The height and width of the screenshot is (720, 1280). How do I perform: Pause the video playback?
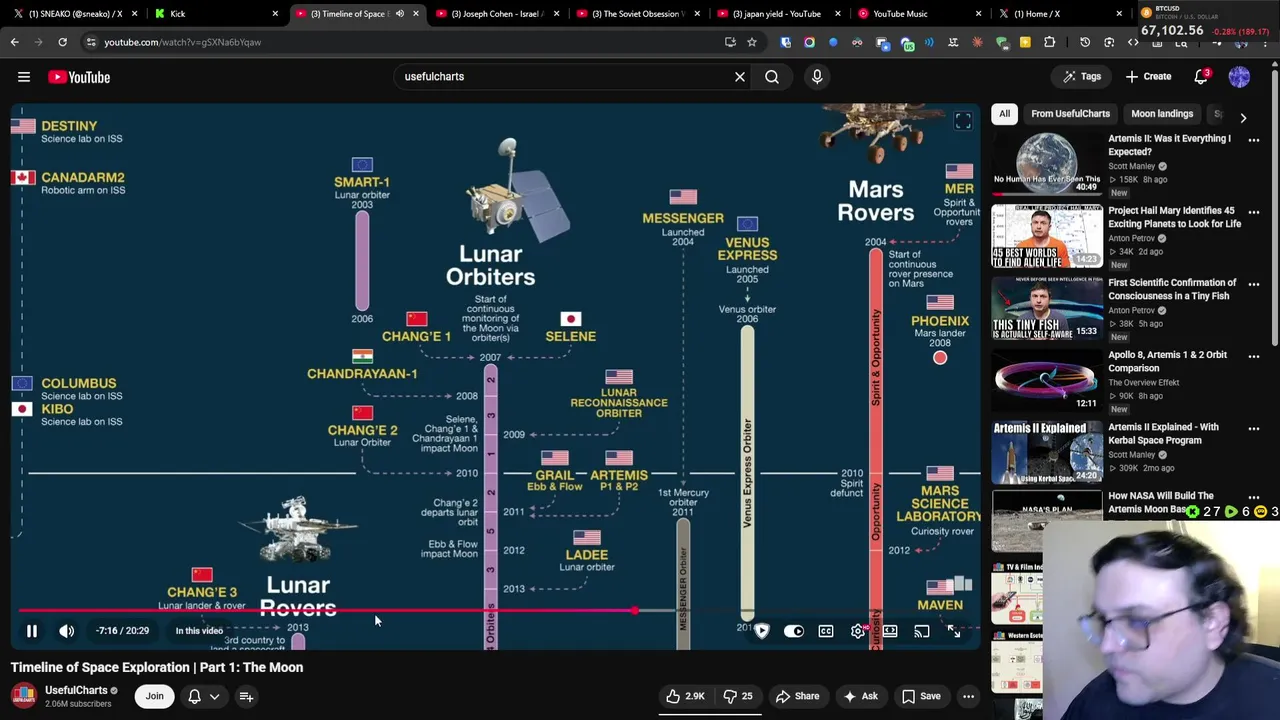[x=32, y=631]
